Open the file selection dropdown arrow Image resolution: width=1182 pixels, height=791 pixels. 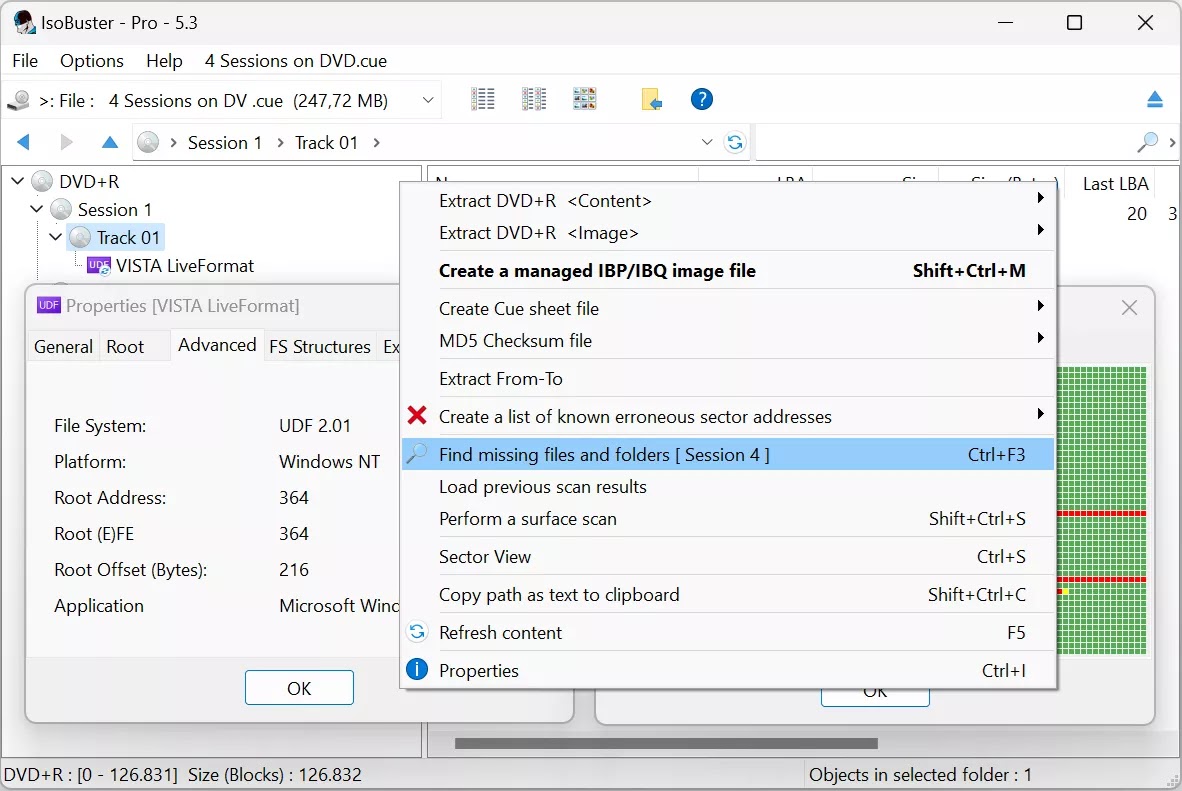[427, 99]
